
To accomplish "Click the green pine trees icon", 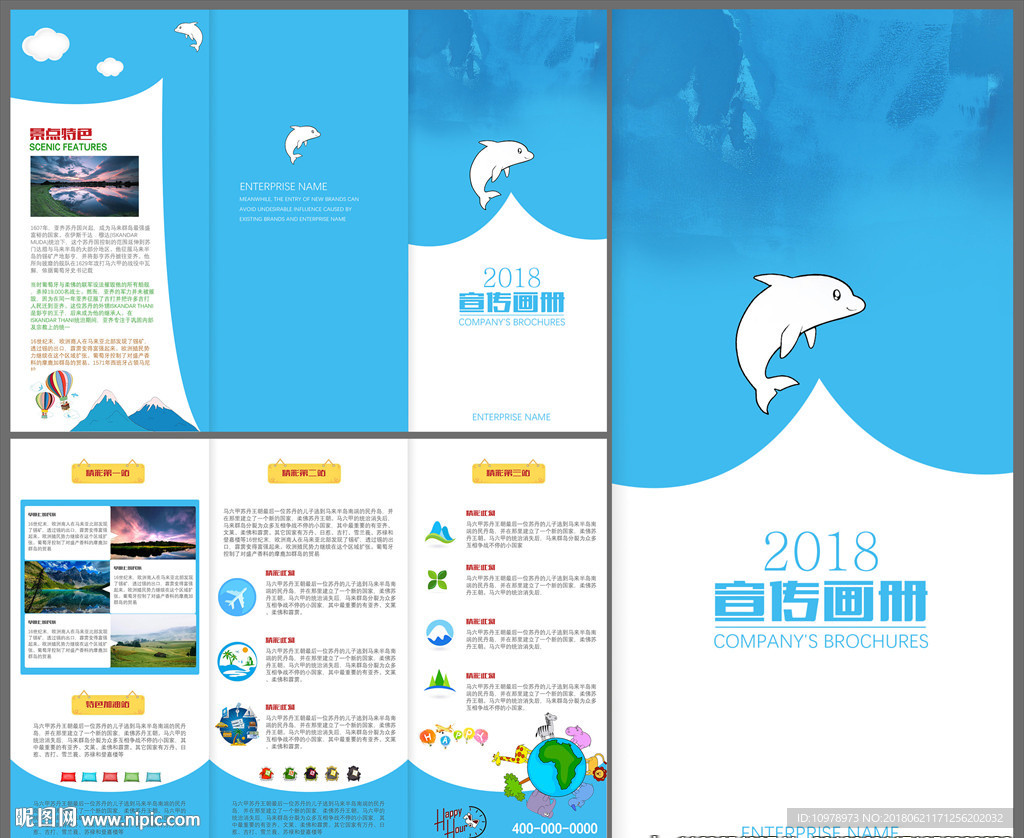I will pyautogui.click(x=440, y=681).
